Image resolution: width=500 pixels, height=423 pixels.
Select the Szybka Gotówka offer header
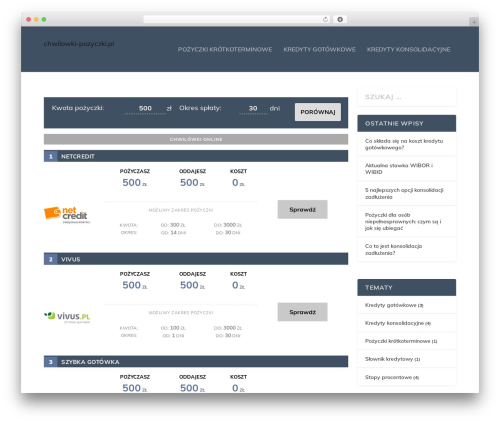196,362
